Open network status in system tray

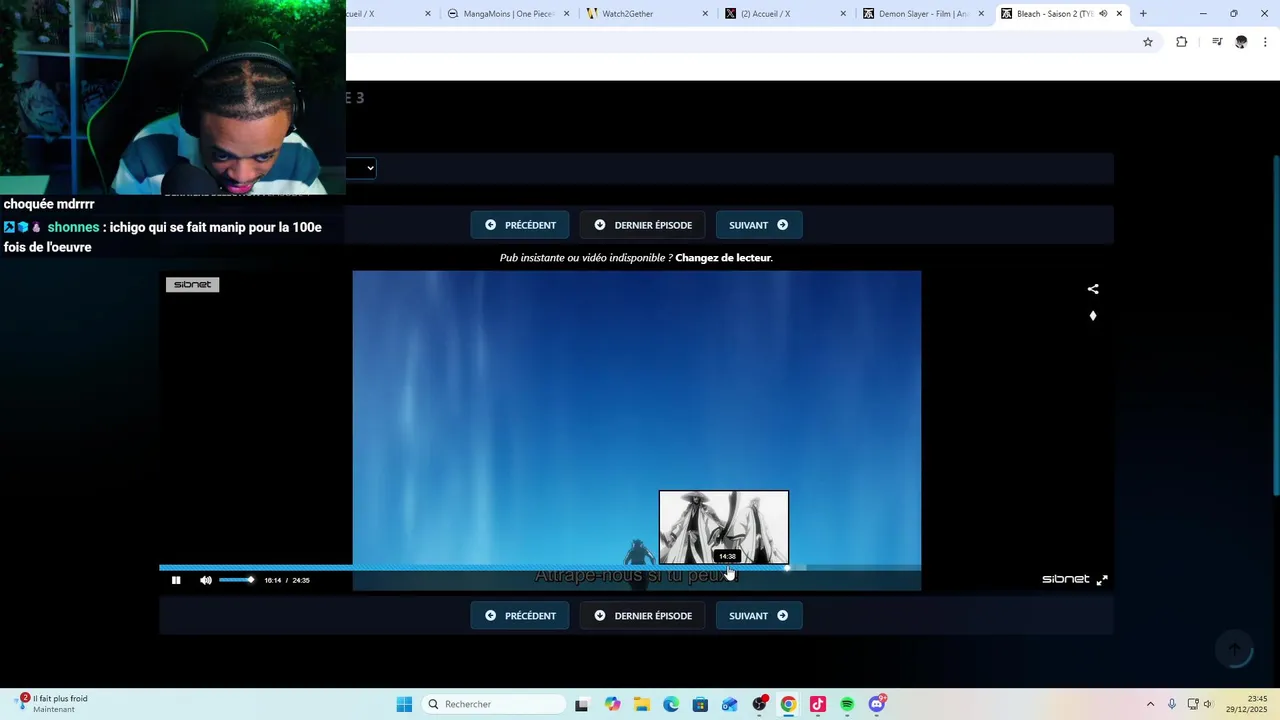pyautogui.click(x=1193, y=704)
